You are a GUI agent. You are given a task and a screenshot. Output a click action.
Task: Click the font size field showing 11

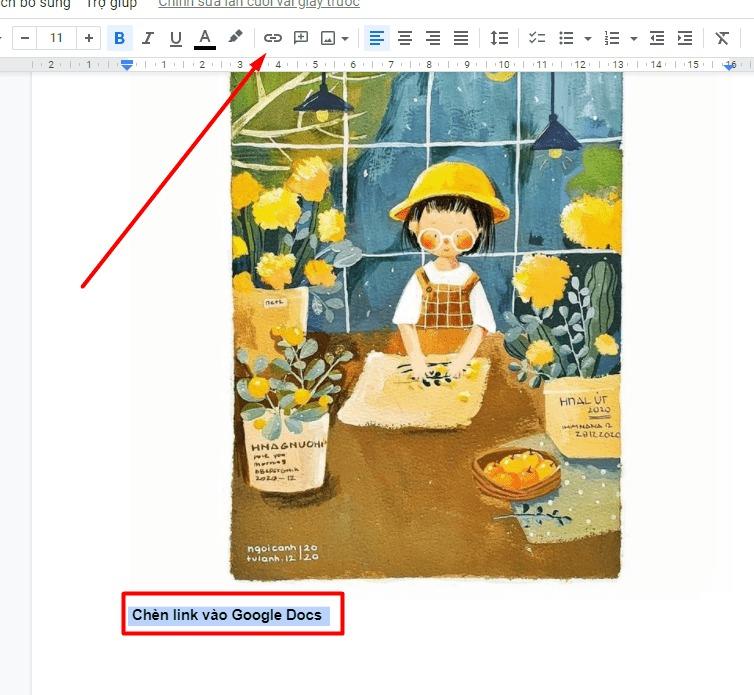(x=56, y=38)
